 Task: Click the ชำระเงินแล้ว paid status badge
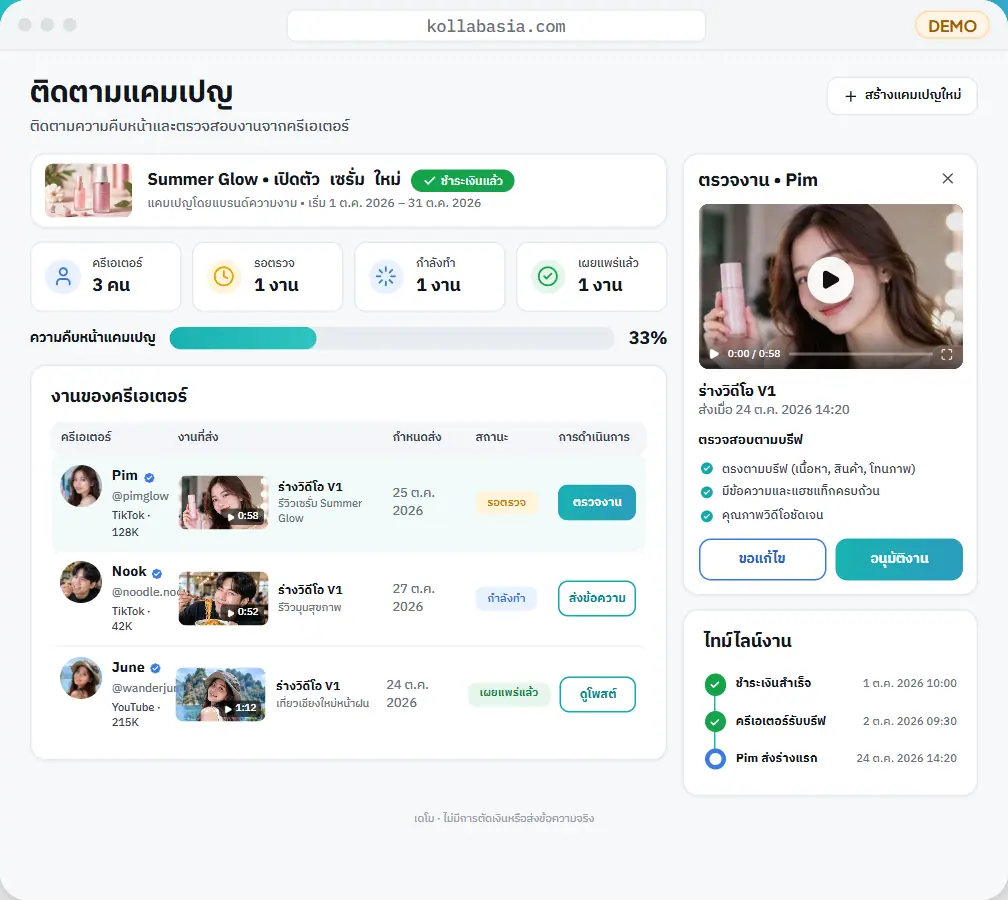[x=463, y=181]
